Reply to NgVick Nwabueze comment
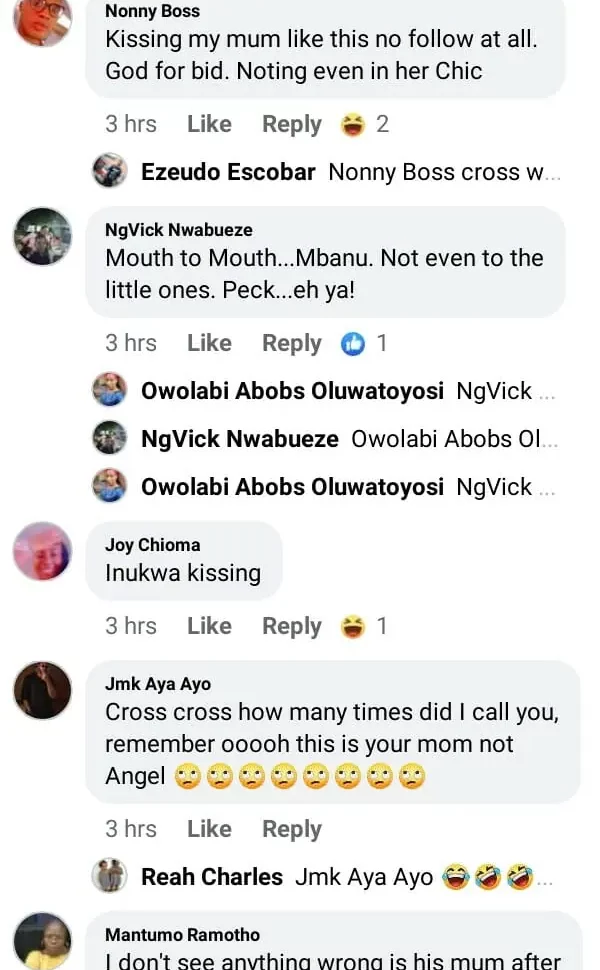 tap(292, 344)
